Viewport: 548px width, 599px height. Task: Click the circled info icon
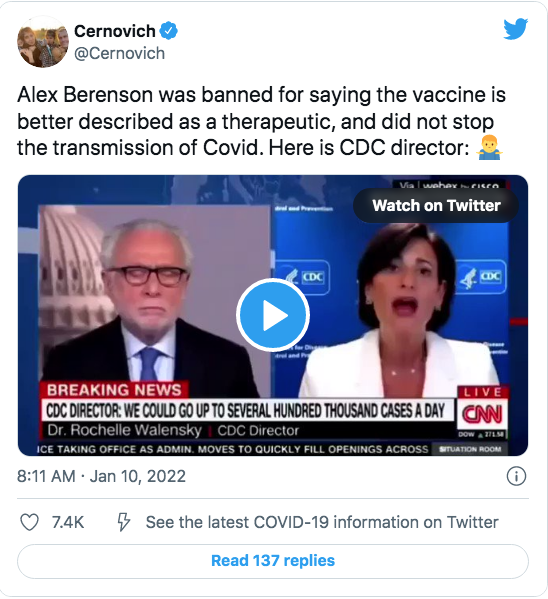516,476
